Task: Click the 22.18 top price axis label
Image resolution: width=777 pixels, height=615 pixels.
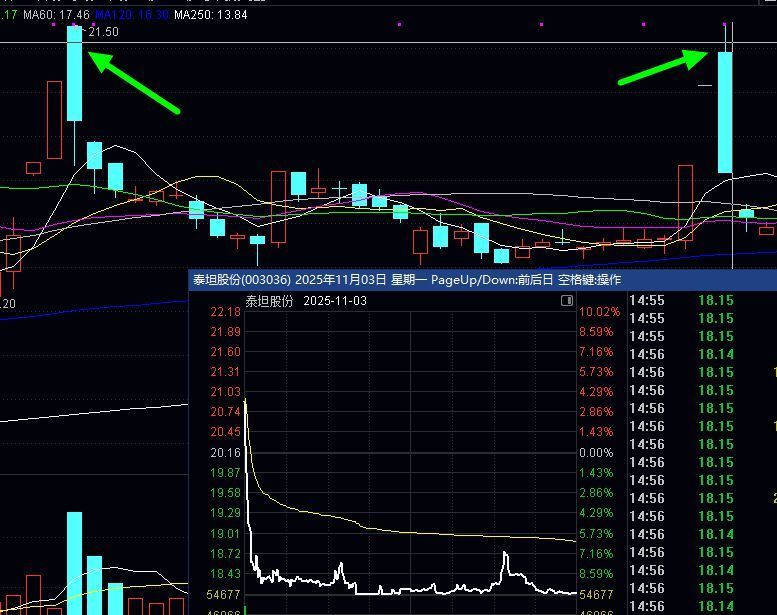Action: point(225,312)
